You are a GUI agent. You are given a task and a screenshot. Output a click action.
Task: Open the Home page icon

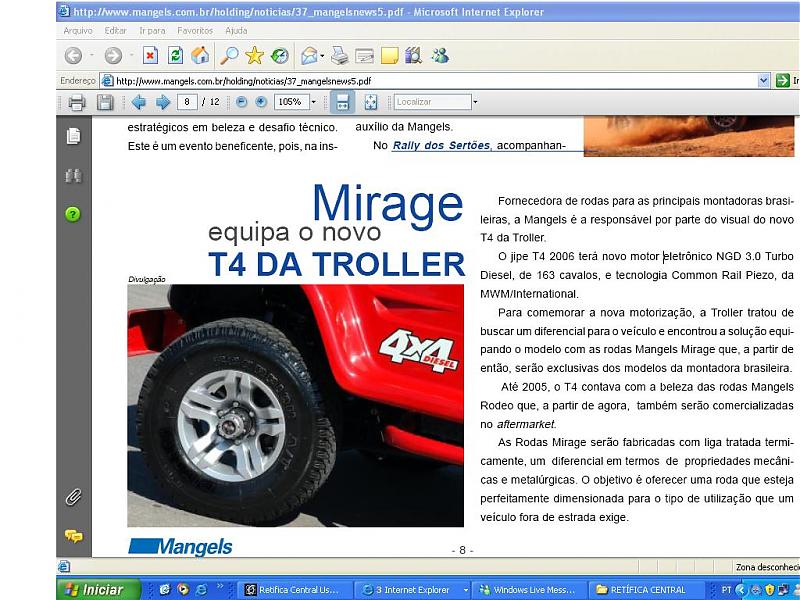pos(200,55)
